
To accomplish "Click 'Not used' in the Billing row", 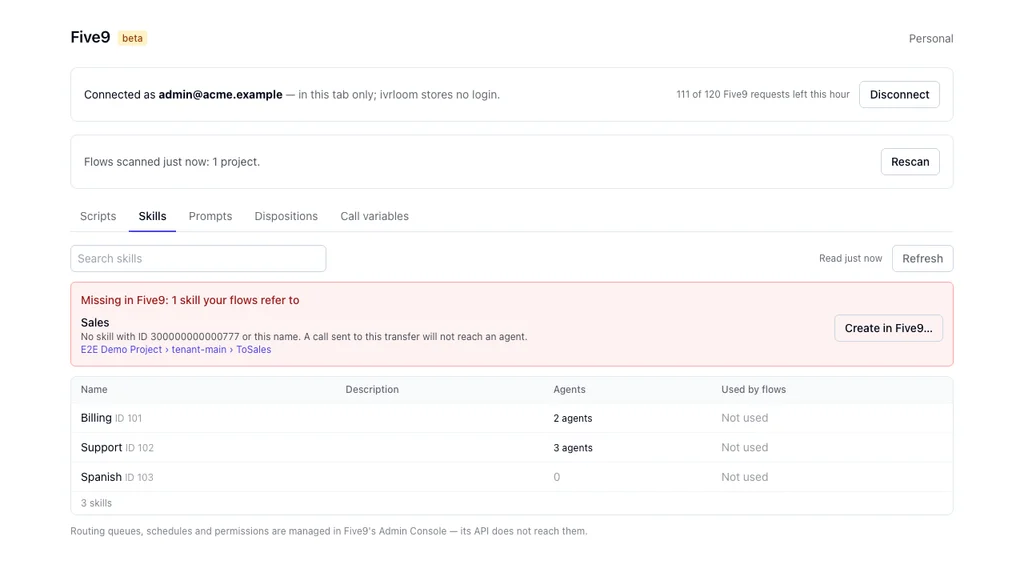I will tap(744, 418).
